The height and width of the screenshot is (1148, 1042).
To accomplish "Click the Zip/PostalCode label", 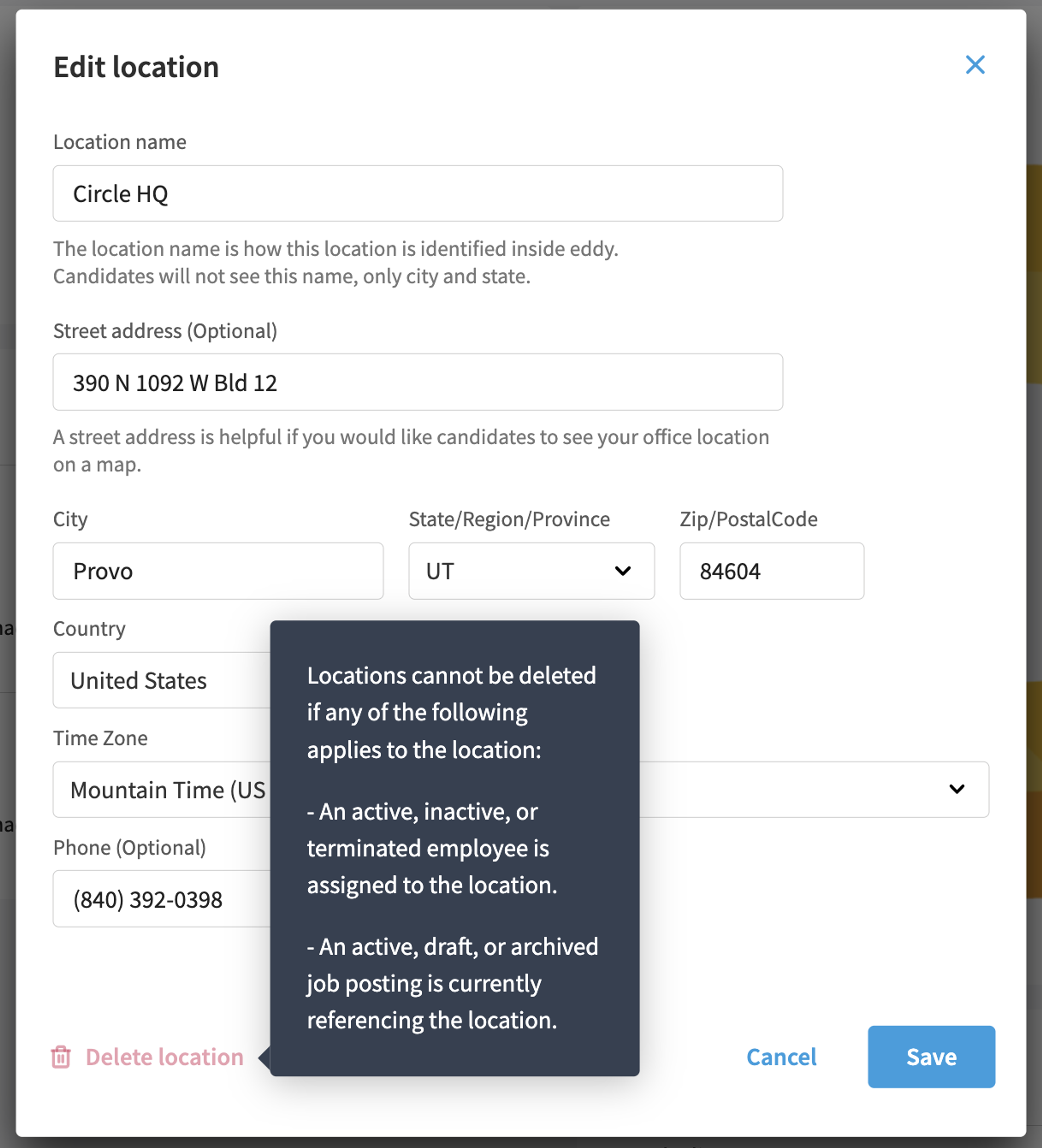I will (x=748, y=519).
